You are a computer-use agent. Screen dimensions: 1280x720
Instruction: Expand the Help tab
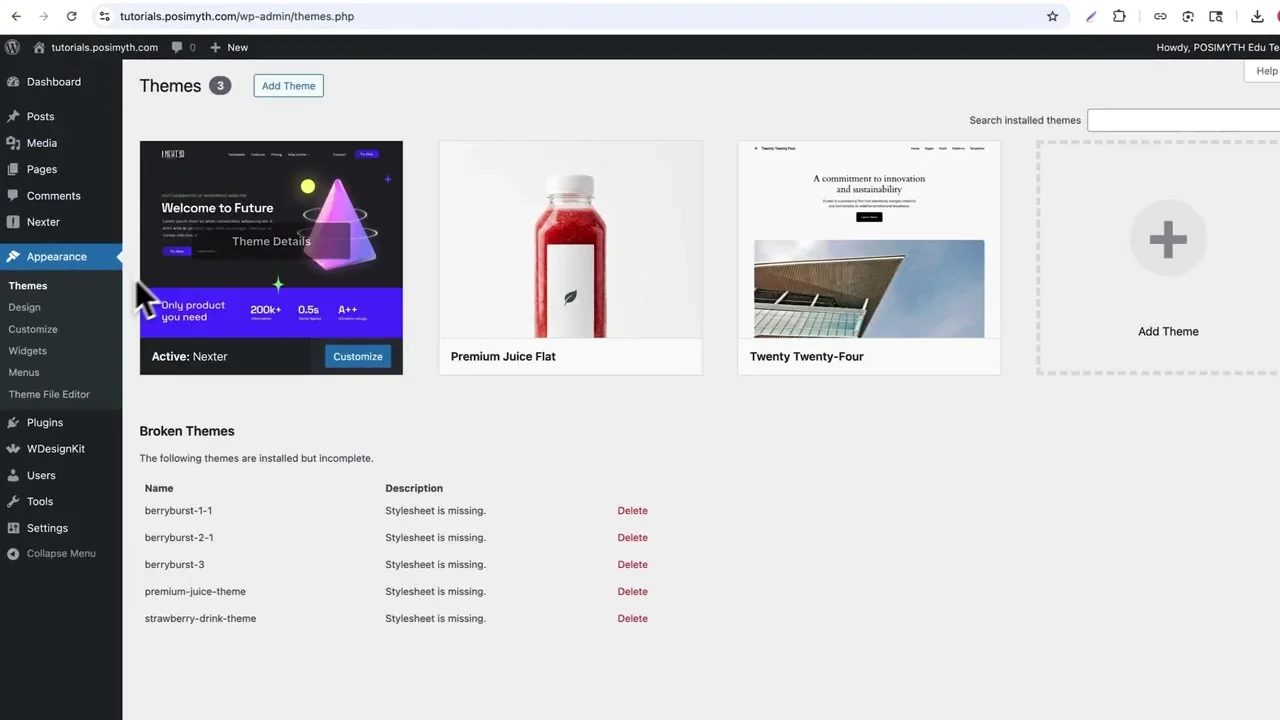click(x=1264, y=71)
